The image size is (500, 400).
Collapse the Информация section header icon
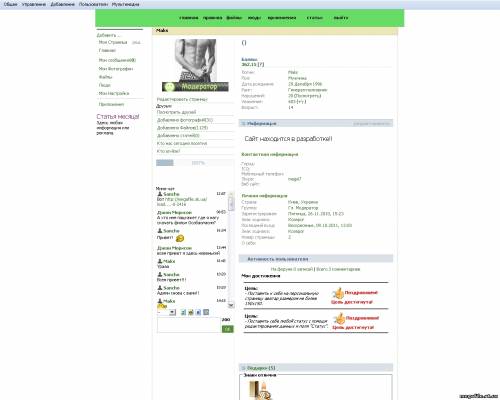click(243, 124)
